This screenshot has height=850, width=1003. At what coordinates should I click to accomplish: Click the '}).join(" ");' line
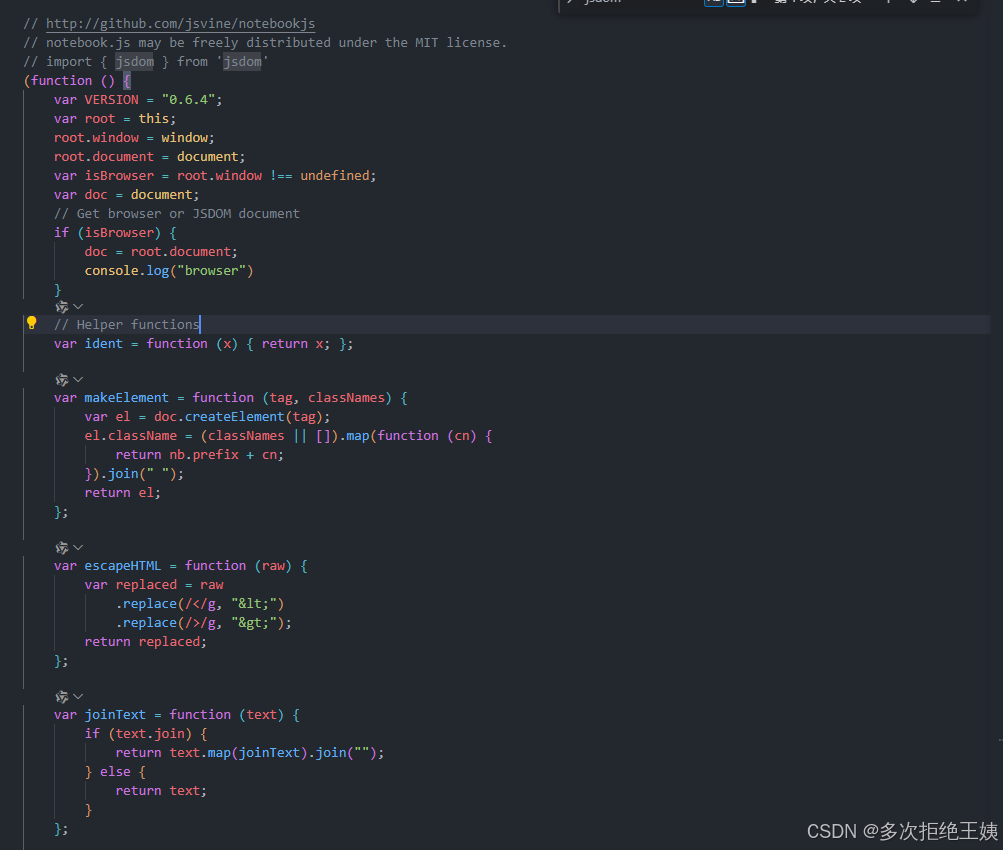pos(134,474)
